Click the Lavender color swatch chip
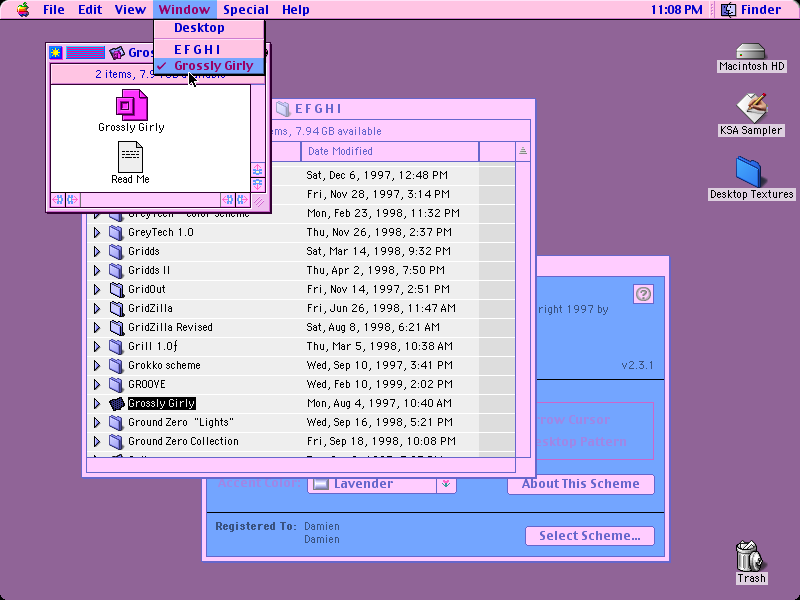800x600 pixels. click(x=320, y=484)
